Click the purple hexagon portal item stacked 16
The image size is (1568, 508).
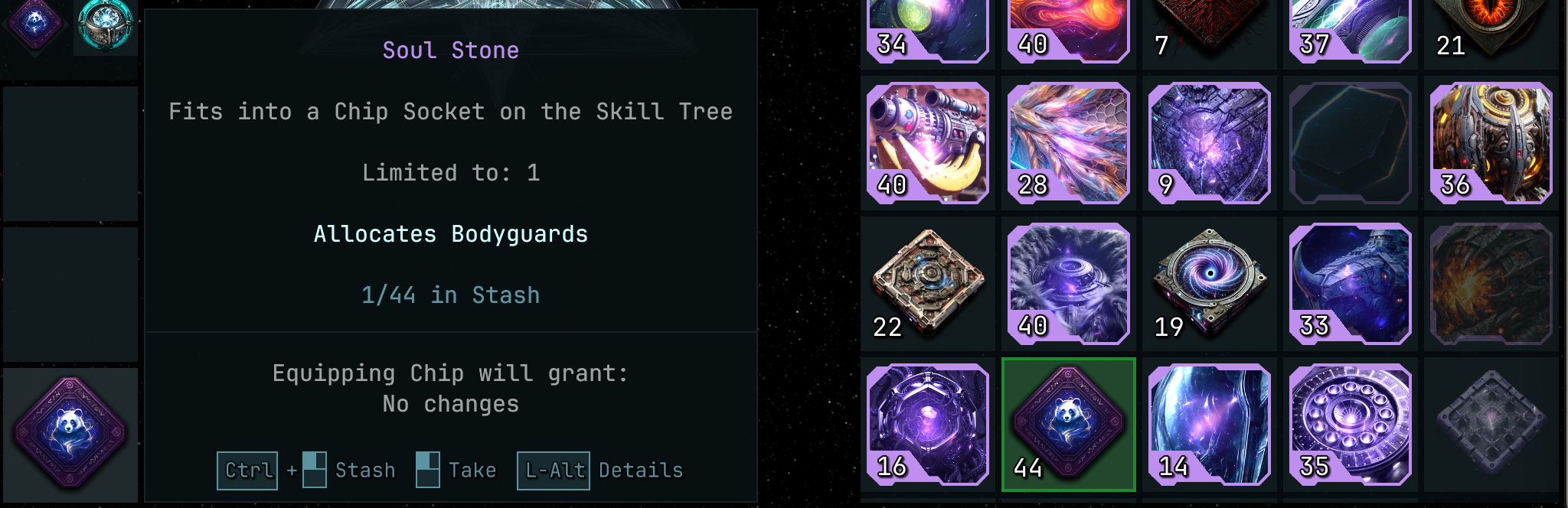click(x=928, y=425)
